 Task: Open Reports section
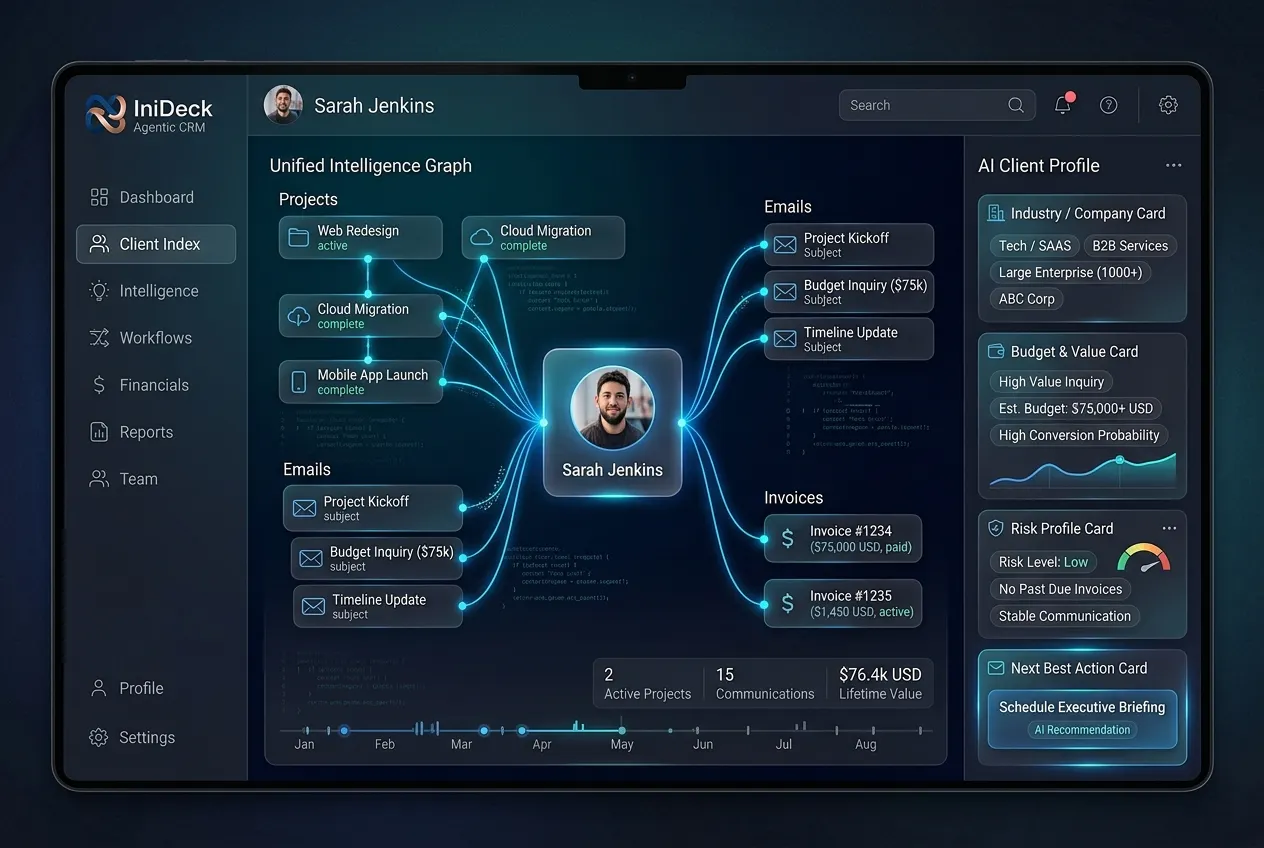pyautogui.click(x=156, y=432)
